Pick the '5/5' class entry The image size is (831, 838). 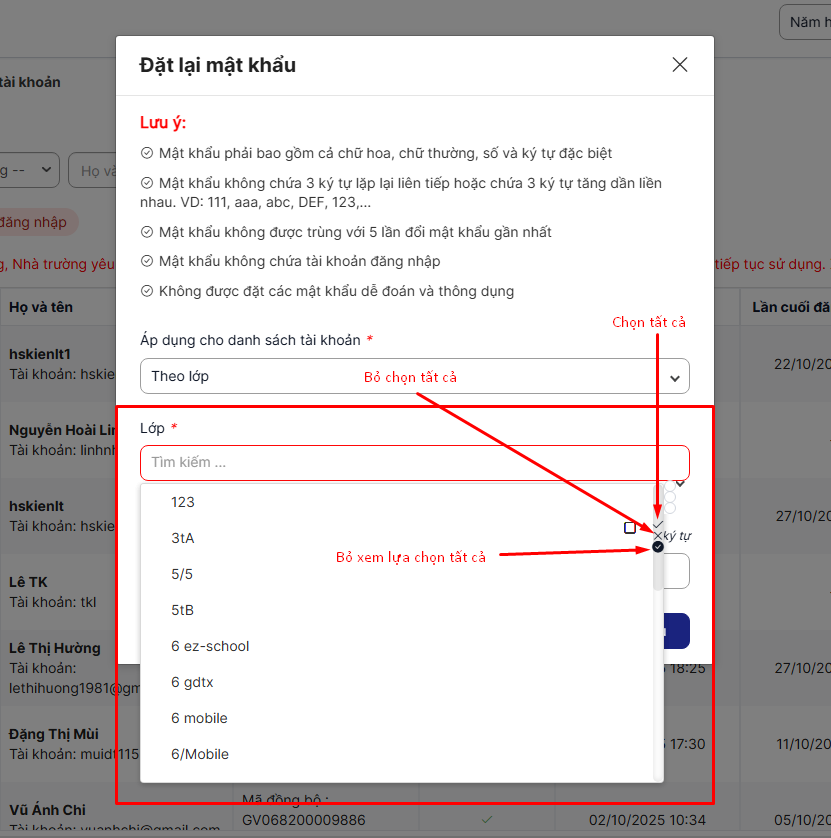(x=182, y=574)
